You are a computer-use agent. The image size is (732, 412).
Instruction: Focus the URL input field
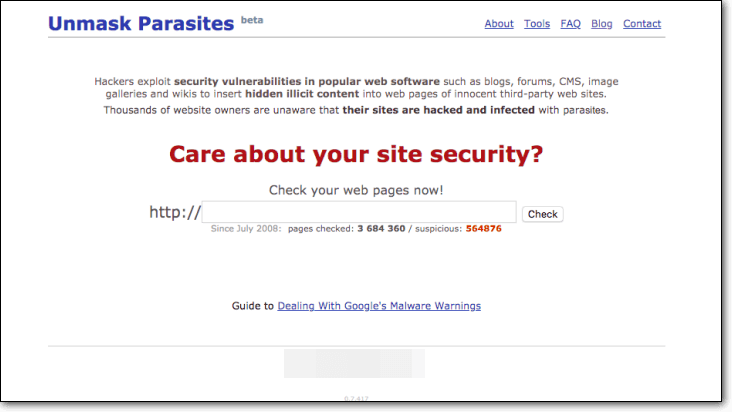coord(360,212)
